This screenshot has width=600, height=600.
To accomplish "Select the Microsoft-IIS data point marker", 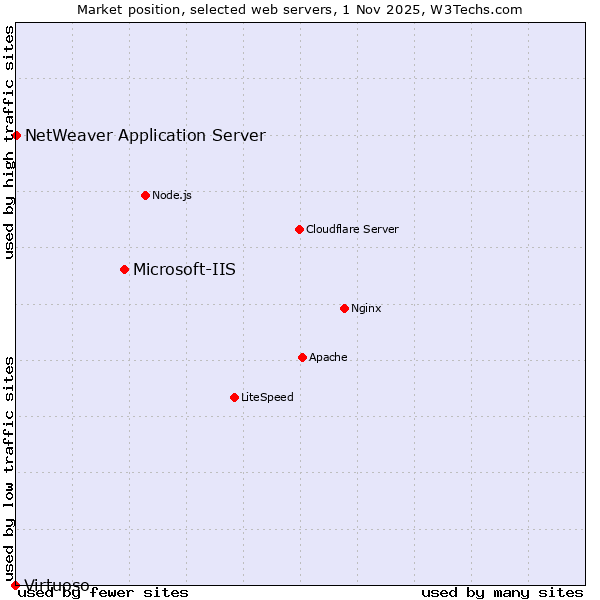I will tap(124, 269).
